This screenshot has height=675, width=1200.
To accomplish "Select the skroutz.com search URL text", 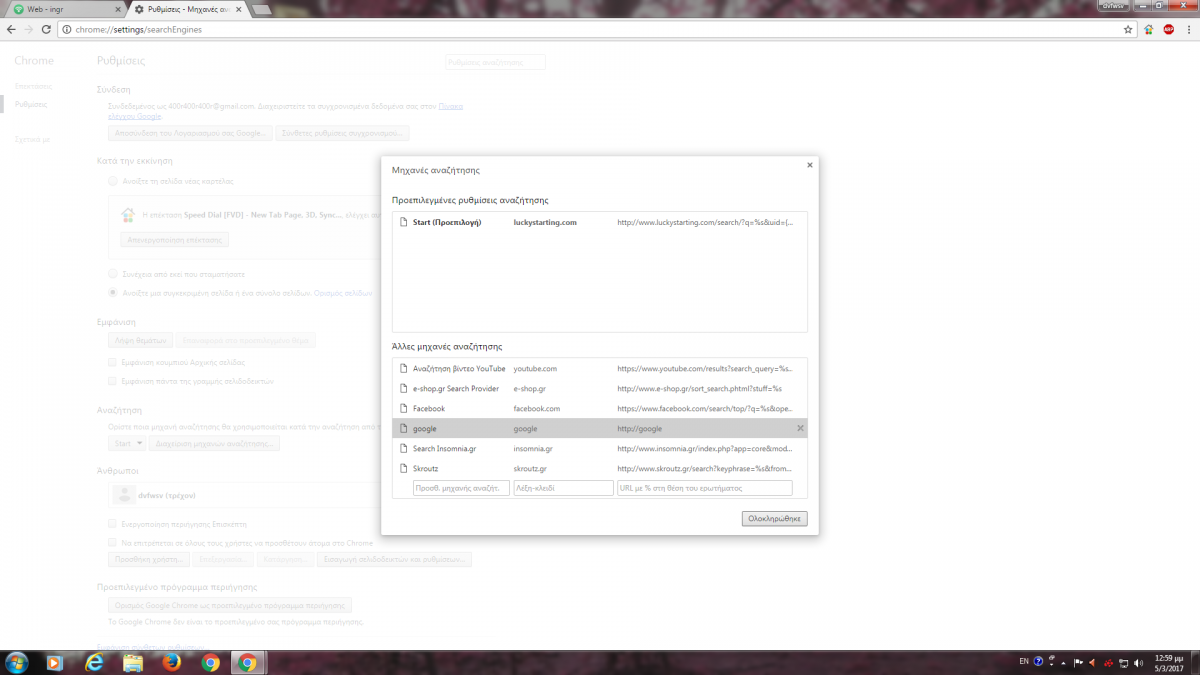I will (705, 469).
